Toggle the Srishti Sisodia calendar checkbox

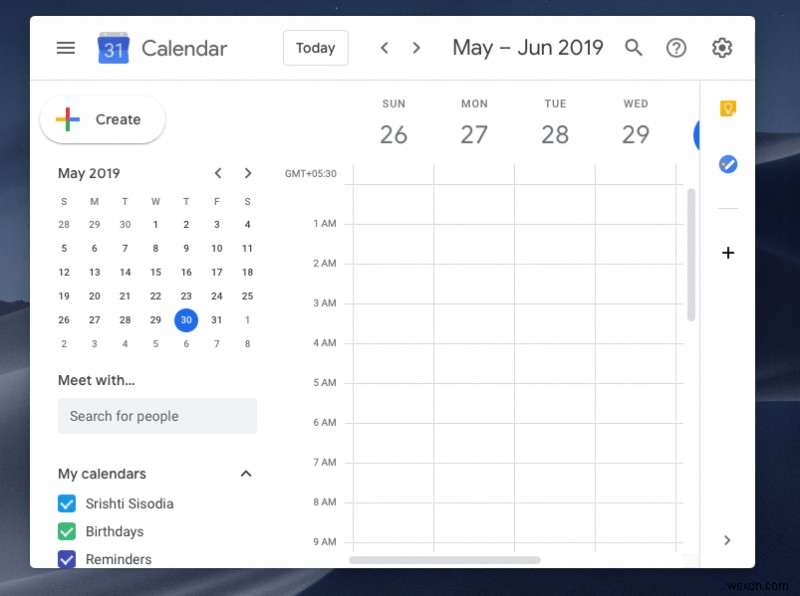(67, 504)
